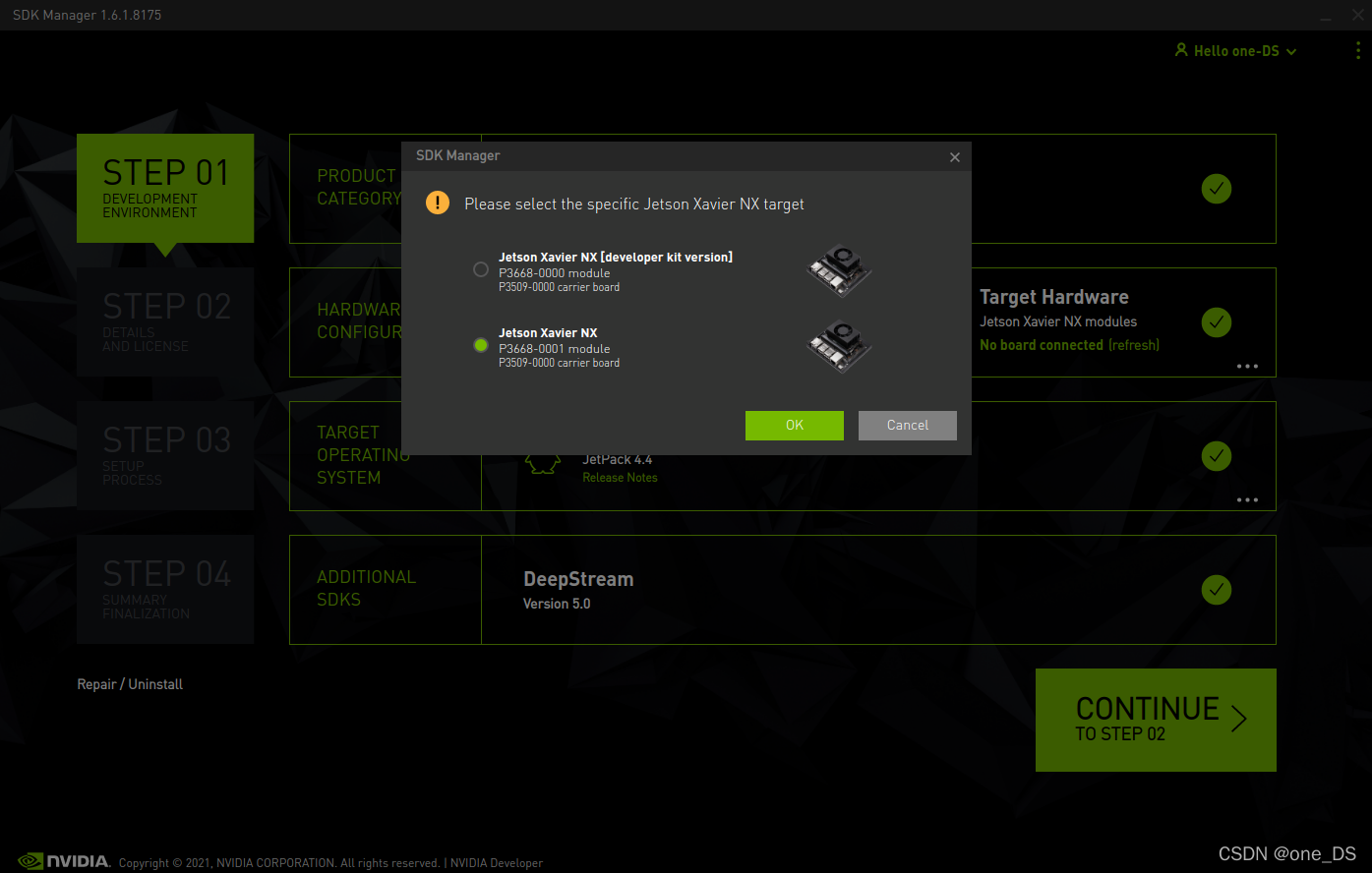
Task: Click the JetPack 4.4 label
Action: [617, 459]
